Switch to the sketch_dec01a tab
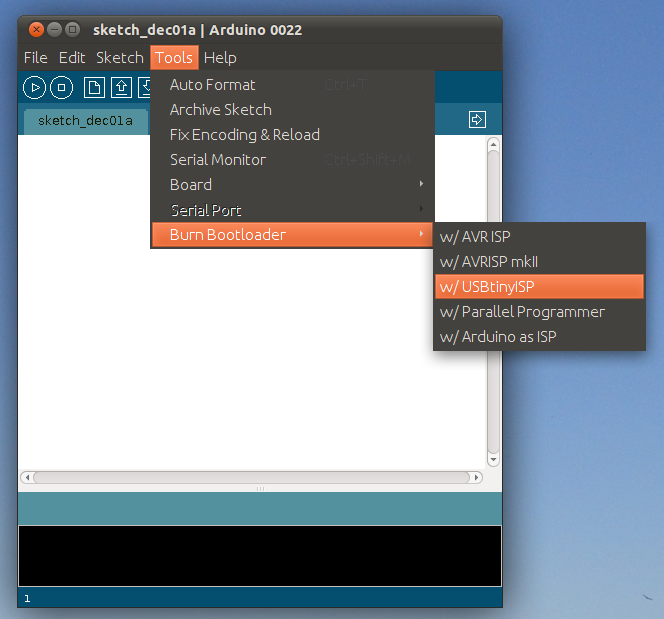 pyautogui.click(x=85, y=121)
